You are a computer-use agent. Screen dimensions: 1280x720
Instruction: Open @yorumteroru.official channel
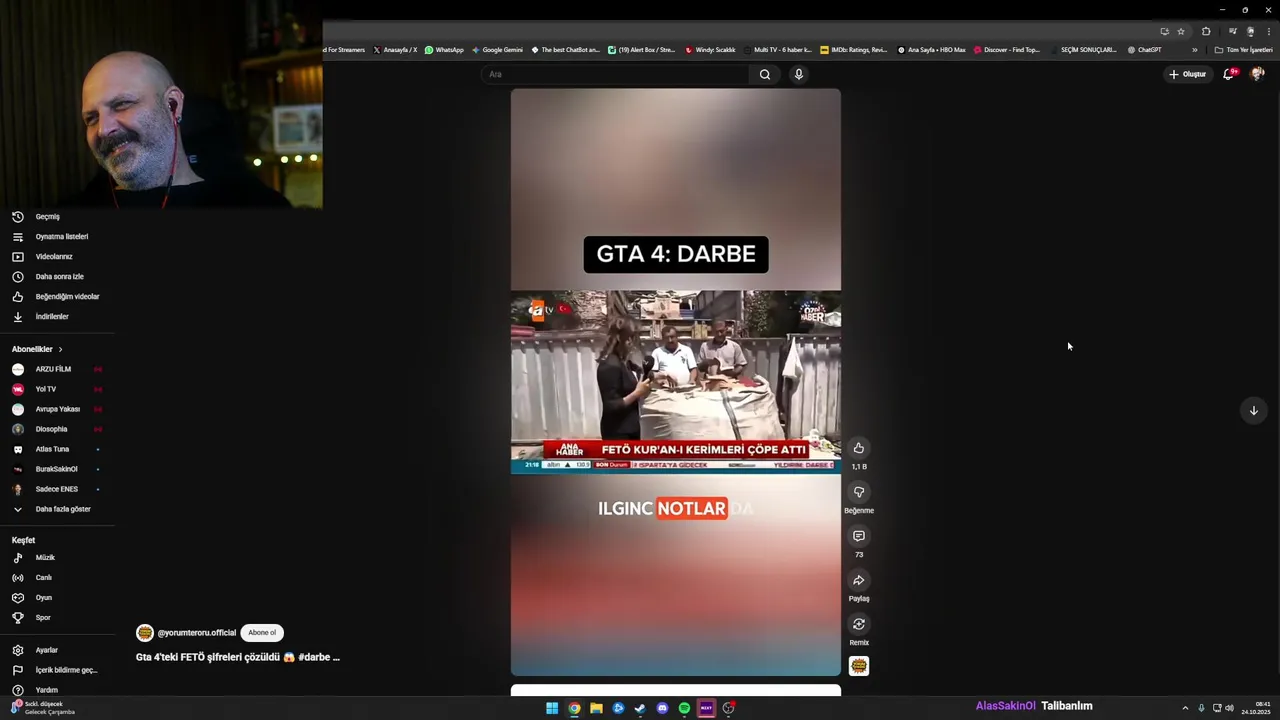click(196, 633)
